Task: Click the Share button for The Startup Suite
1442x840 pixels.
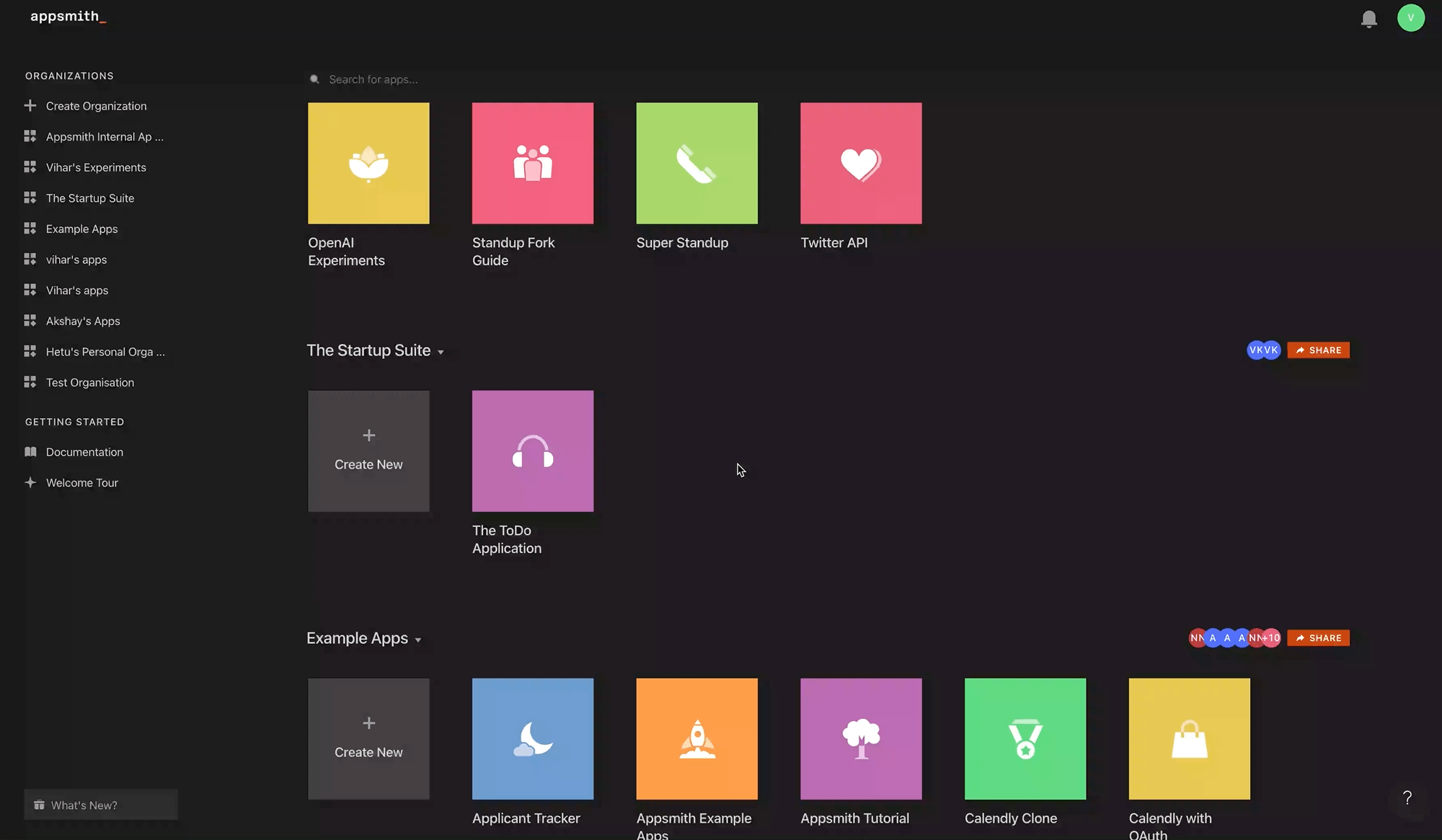Action: 1318,350
